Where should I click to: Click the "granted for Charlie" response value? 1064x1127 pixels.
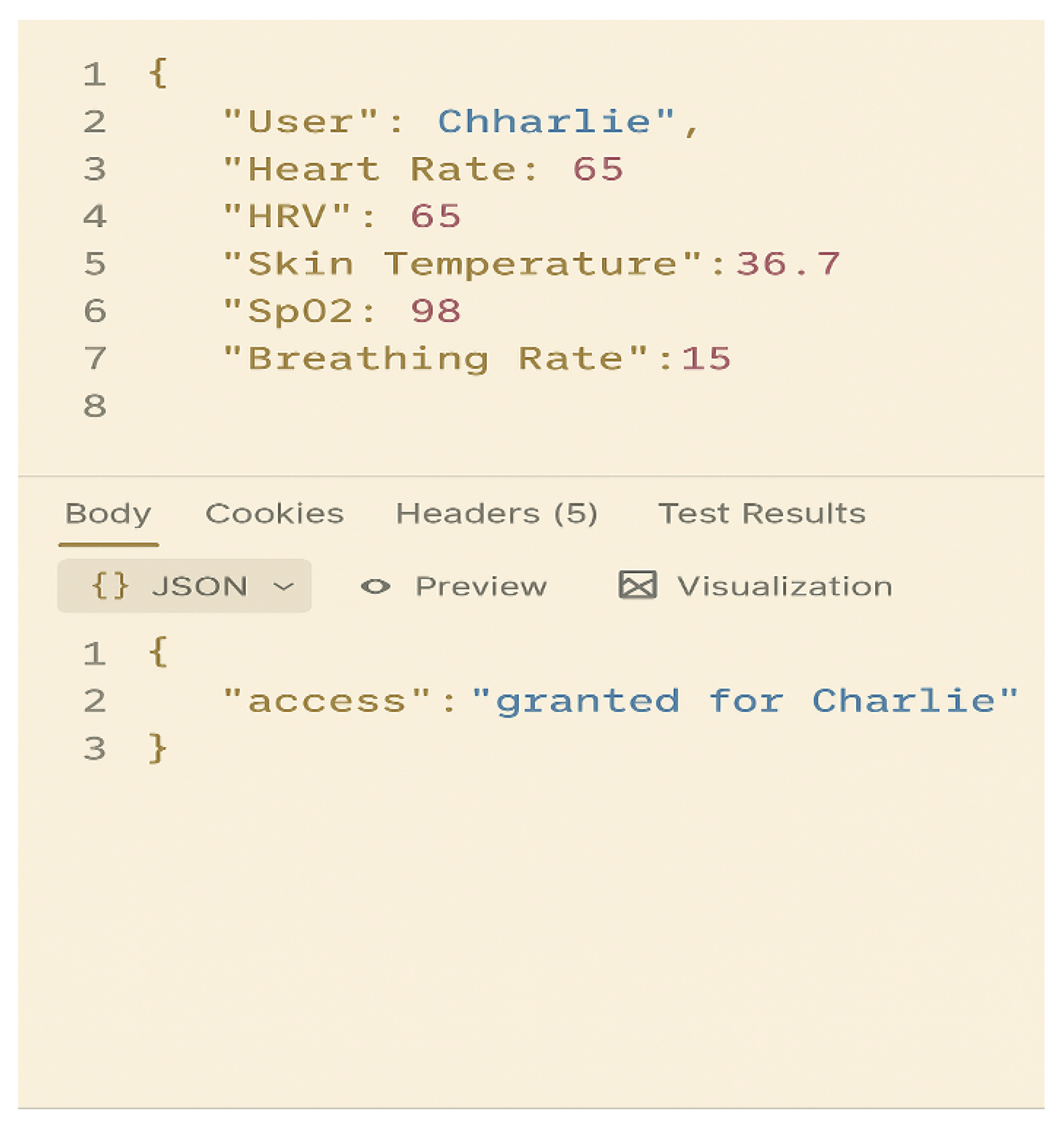coord(744,702)
